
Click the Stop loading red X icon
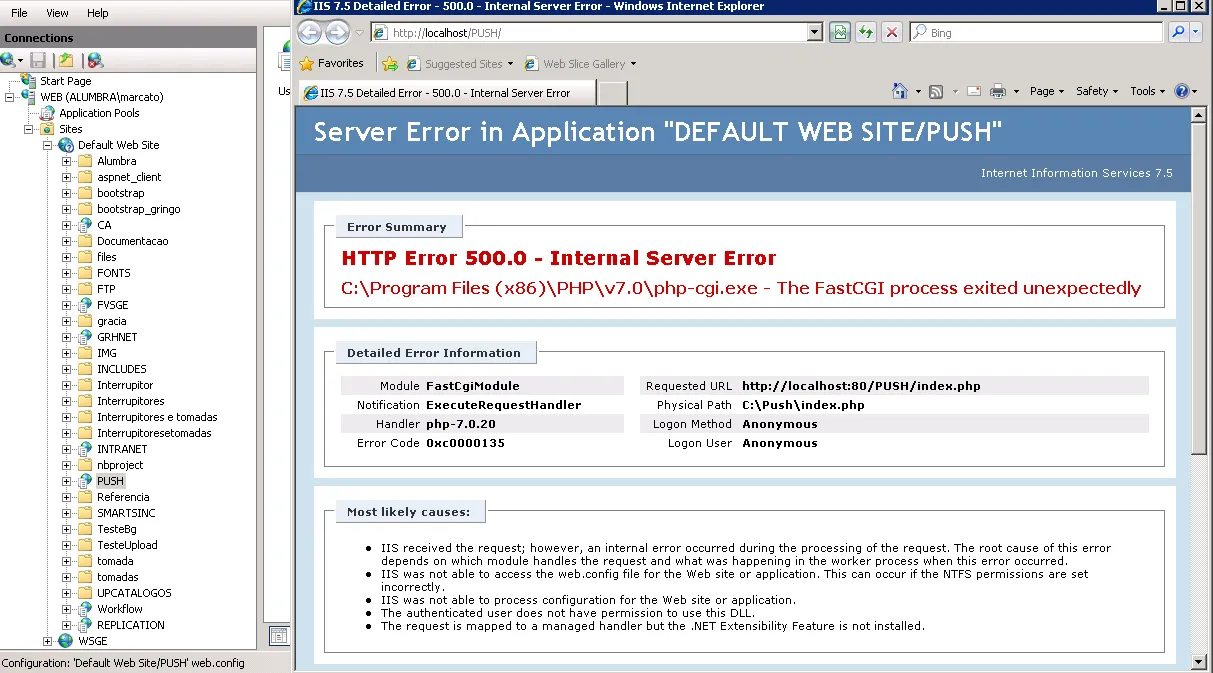coord(892,33)
